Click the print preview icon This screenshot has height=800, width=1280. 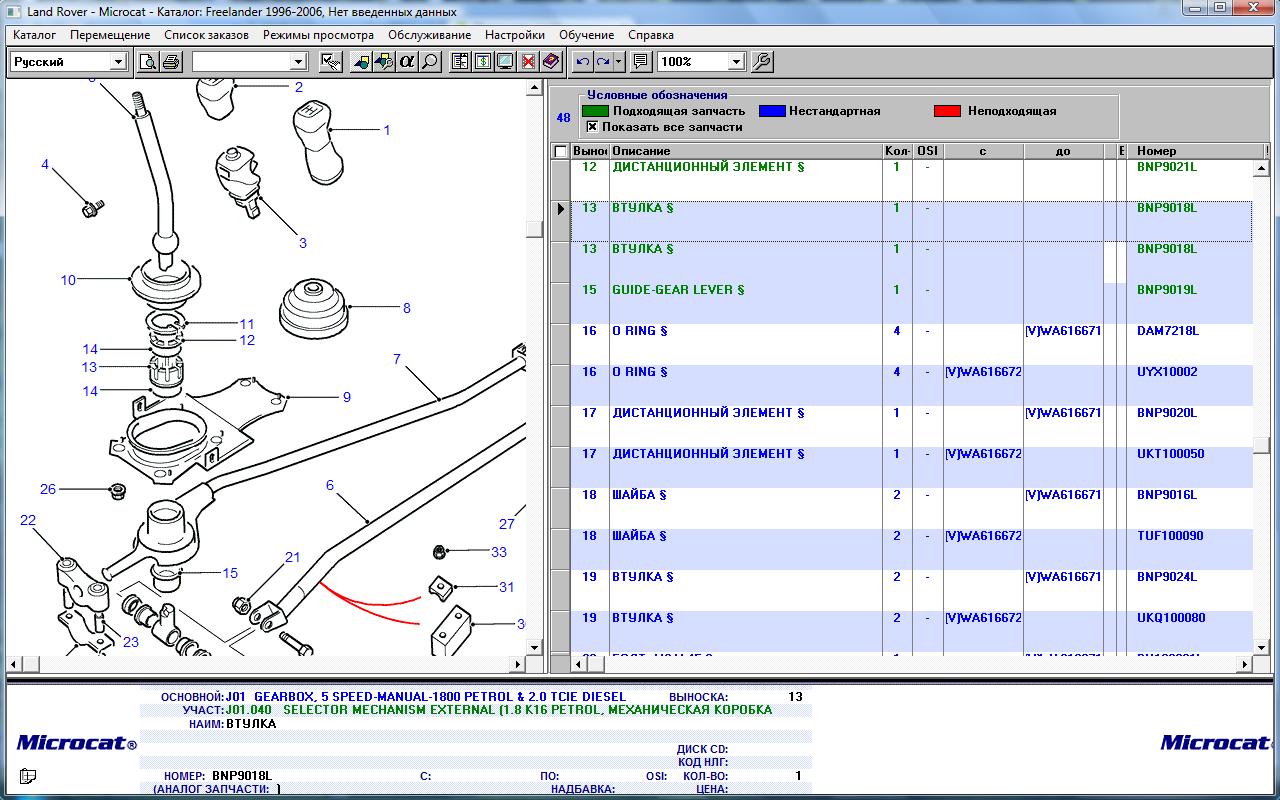[x=148, y=62]
